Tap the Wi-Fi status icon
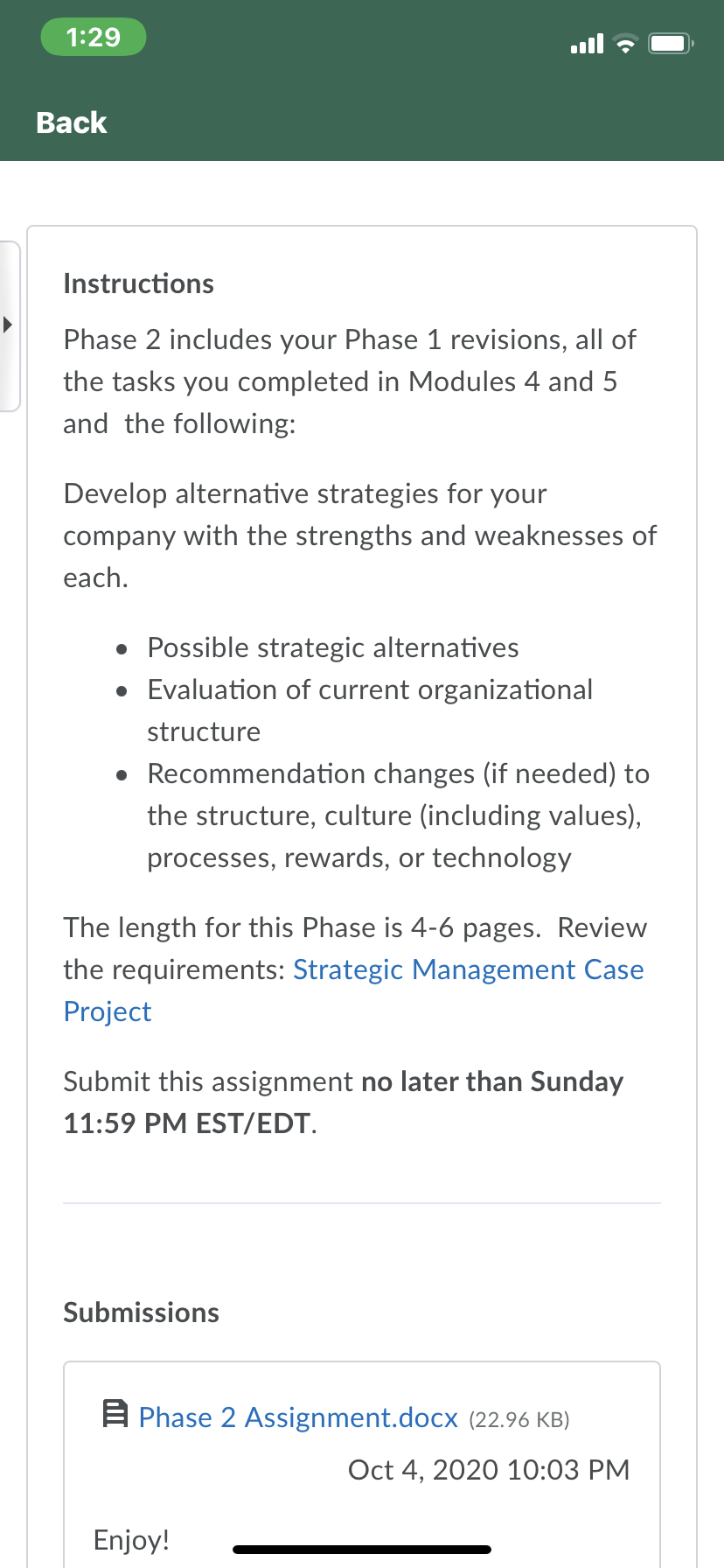Image resolution: width=724 pixels, height=1568 pixels. point(625,44)
